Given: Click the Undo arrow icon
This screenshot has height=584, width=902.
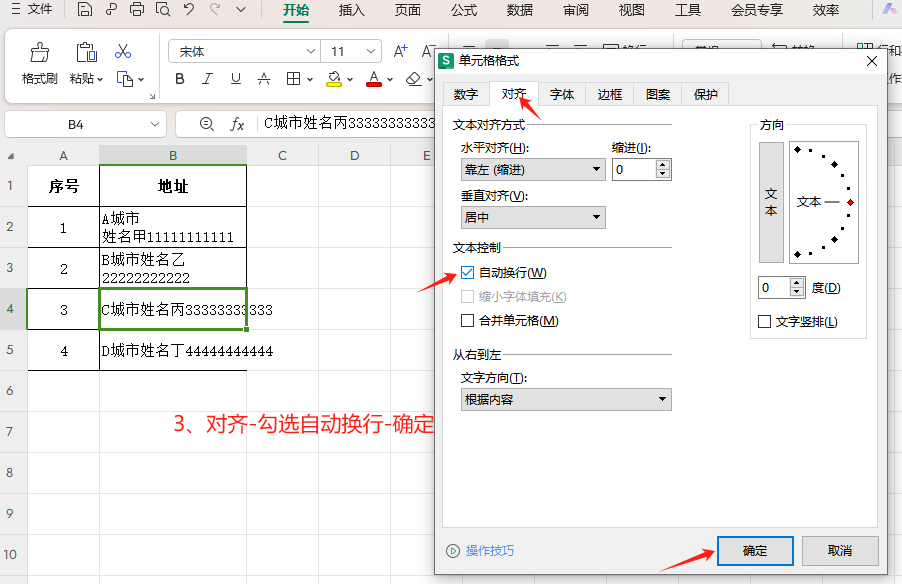Looking at the screenshot, I should (x=189, y=9).
